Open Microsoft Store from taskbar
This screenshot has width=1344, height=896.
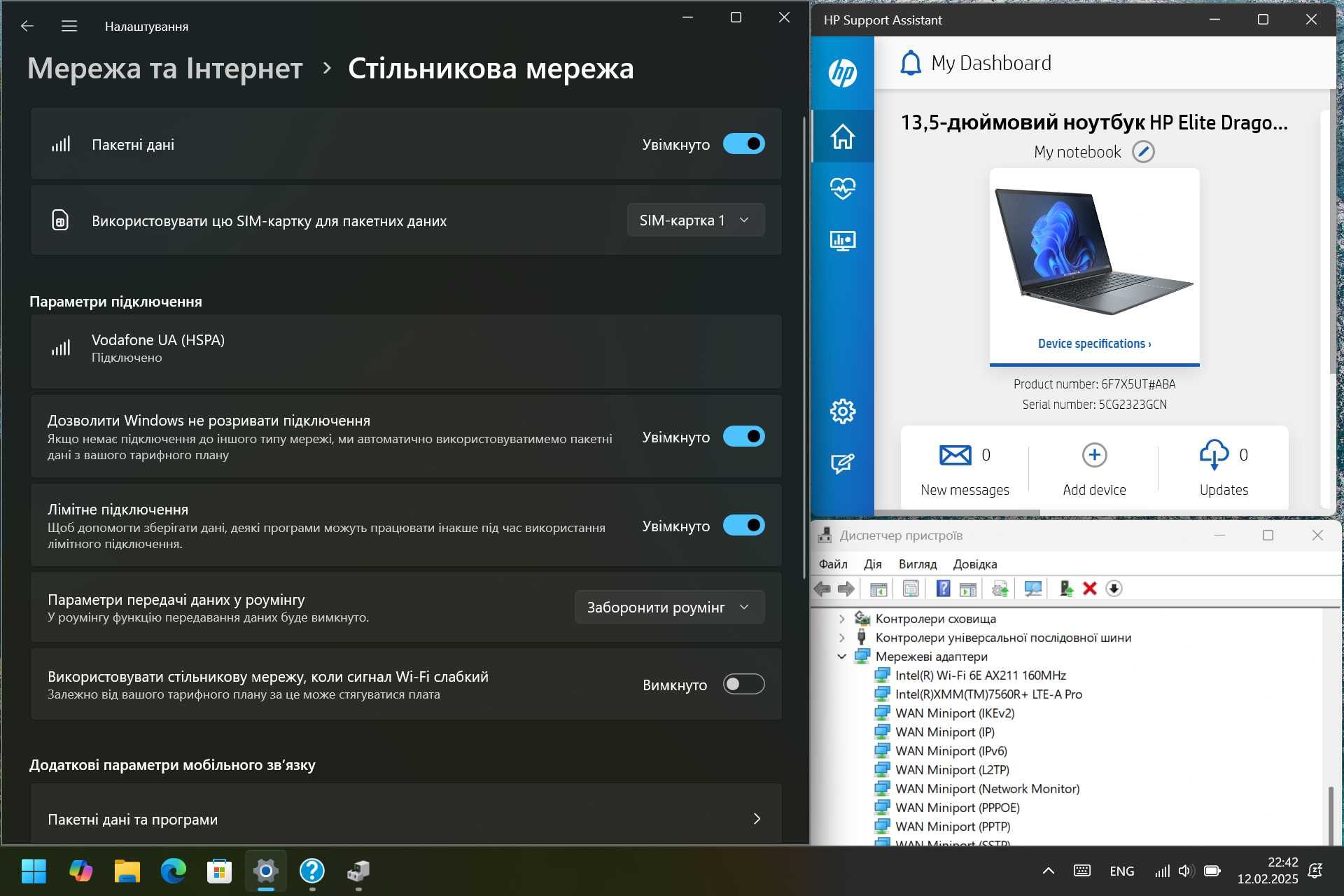pyautogui.click(x=219, y=871)
